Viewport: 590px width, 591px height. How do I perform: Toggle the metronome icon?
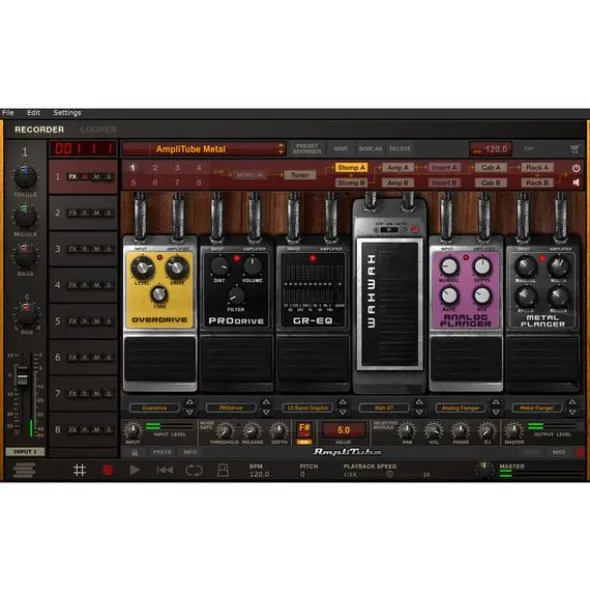coord(223,470)
